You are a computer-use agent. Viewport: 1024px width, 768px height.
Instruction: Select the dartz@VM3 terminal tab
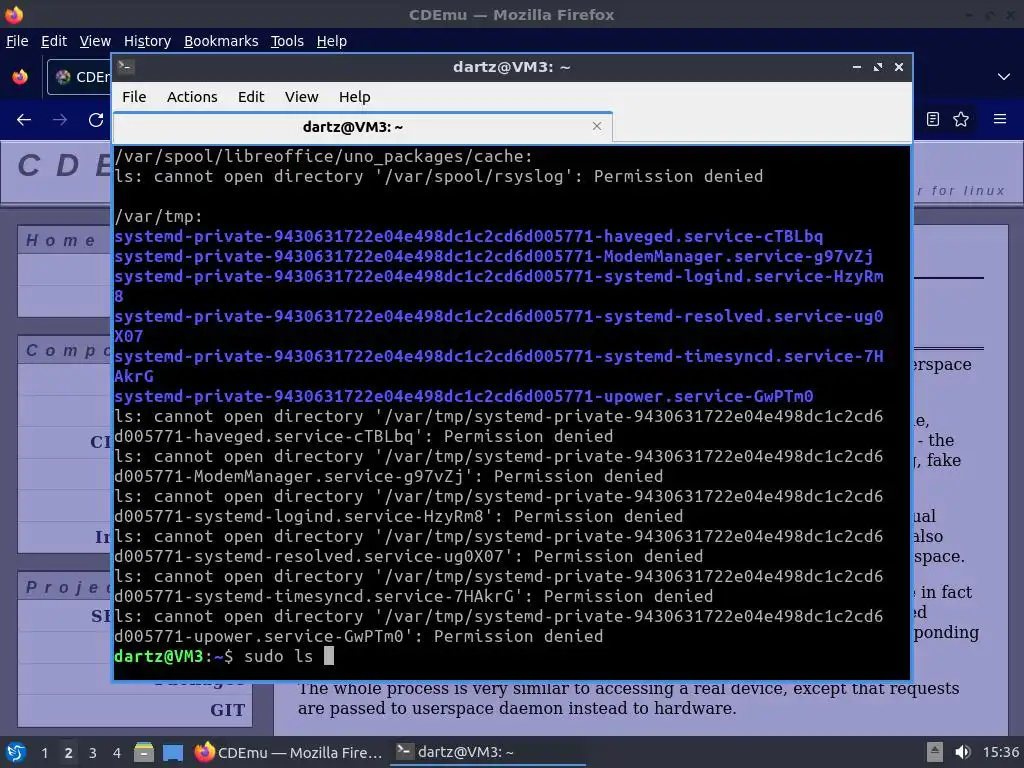coord(362,127)
